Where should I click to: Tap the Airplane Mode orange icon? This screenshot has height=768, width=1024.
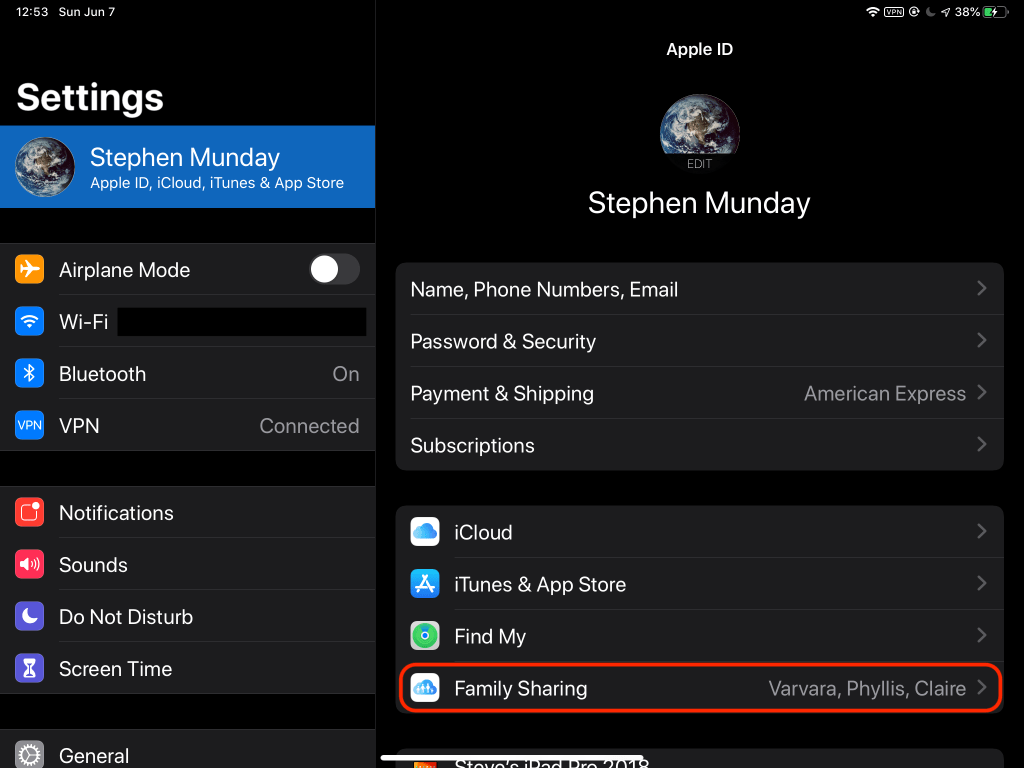pos(30,270)
